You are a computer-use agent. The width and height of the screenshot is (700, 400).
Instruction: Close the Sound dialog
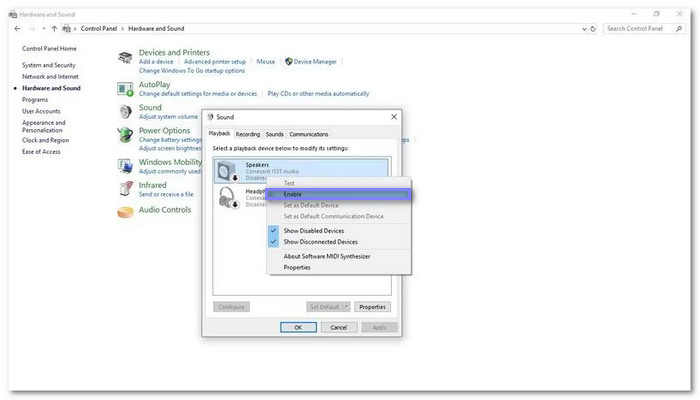pyautogui.click(x=394, y=117)
